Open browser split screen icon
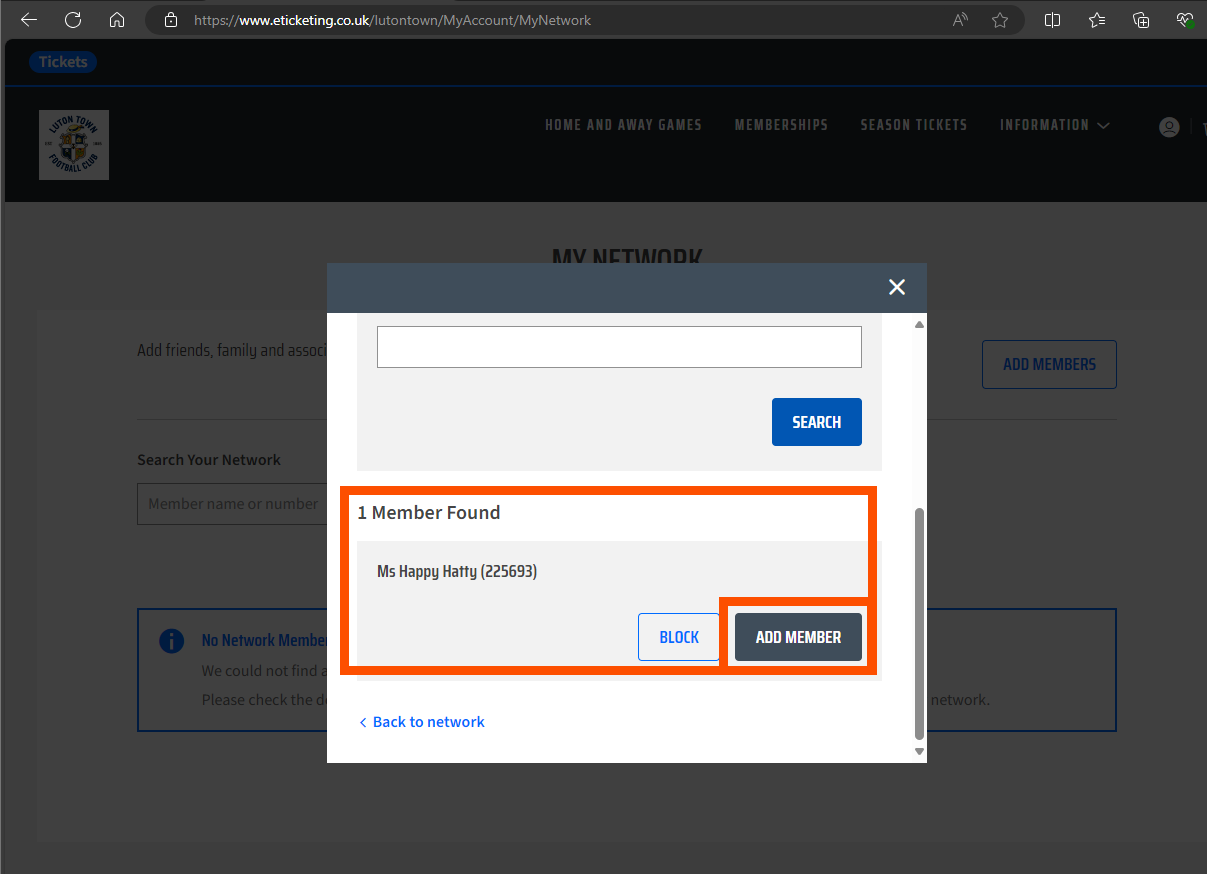 1052,20
